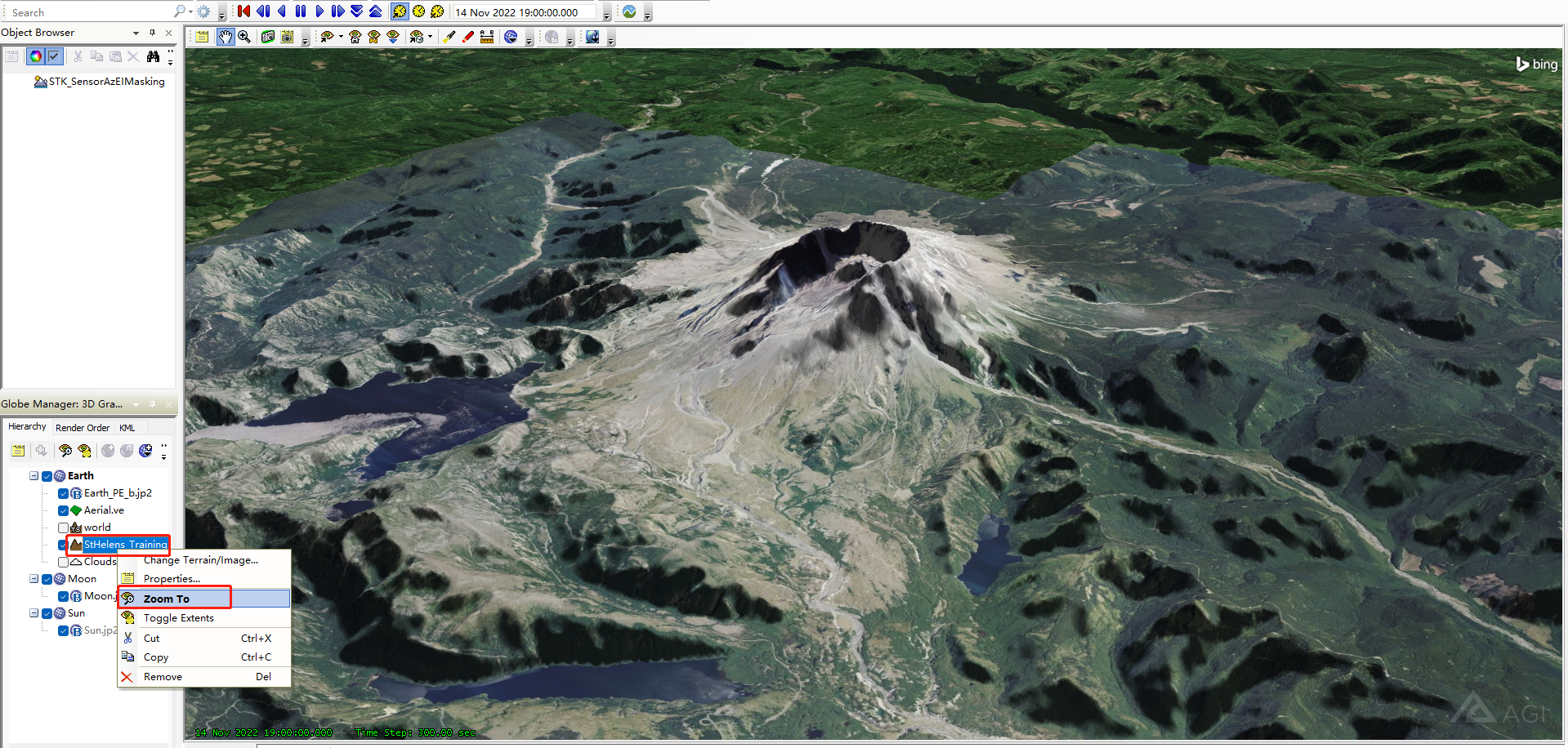Open the measure ruler tool
Screen dimensions: 1568x748
point(487,37)
